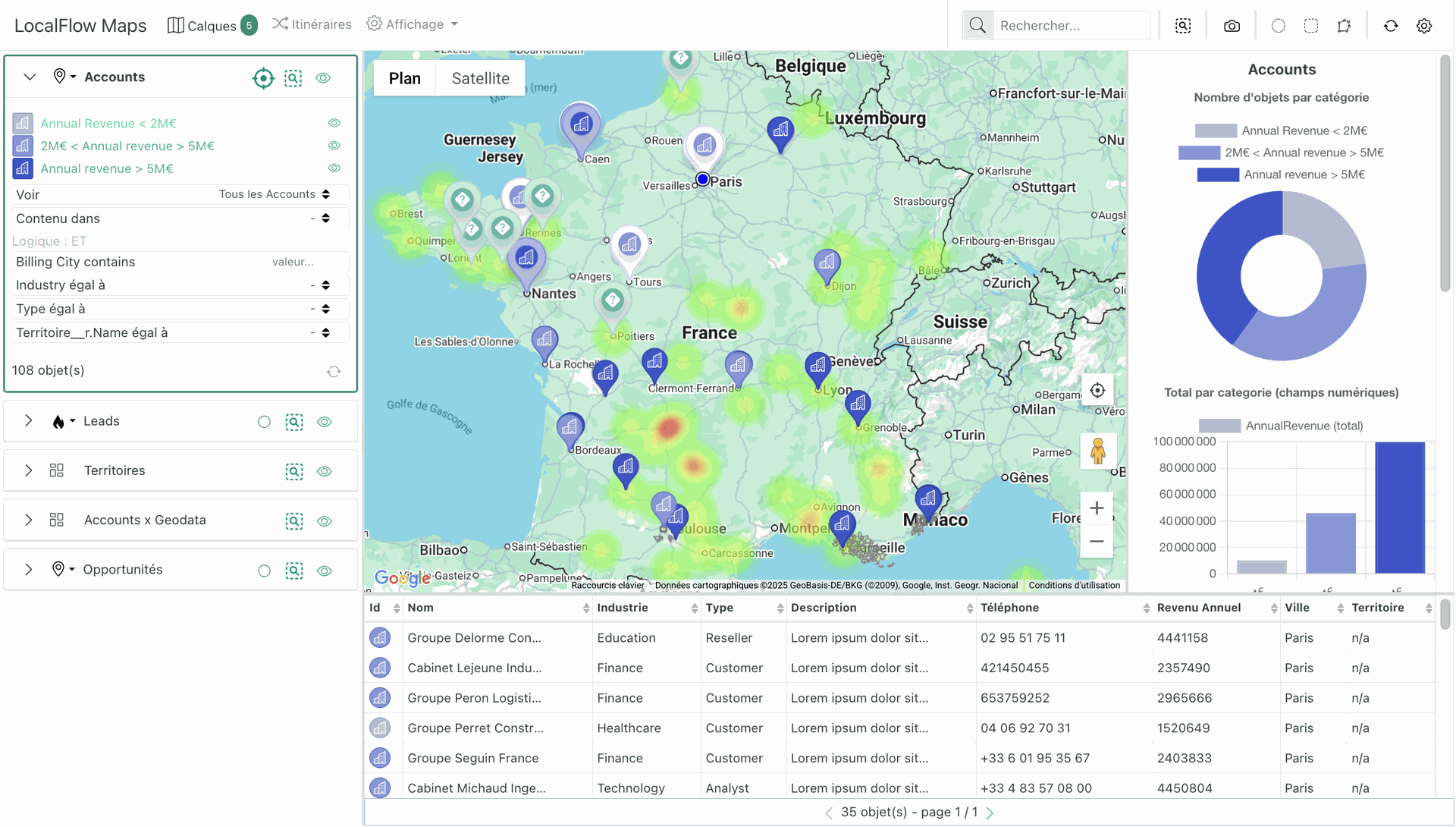Expand the Territoires layer

[x=29, y=470]
